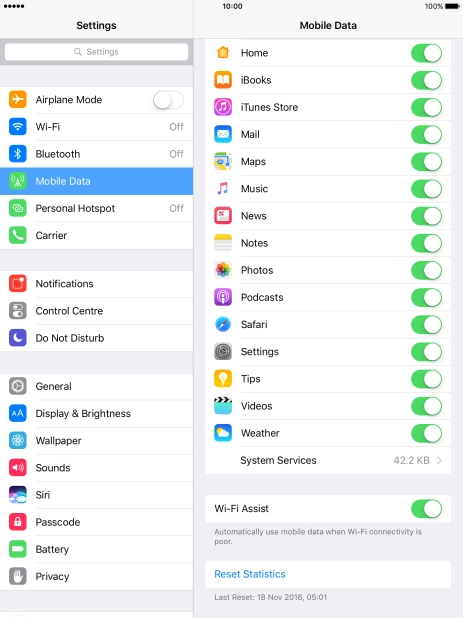Image resolution: width=463 pixels, height=618 pixels.
Task: Switch off mobile data for Podcasts
Action: click(x=426, y=298)
